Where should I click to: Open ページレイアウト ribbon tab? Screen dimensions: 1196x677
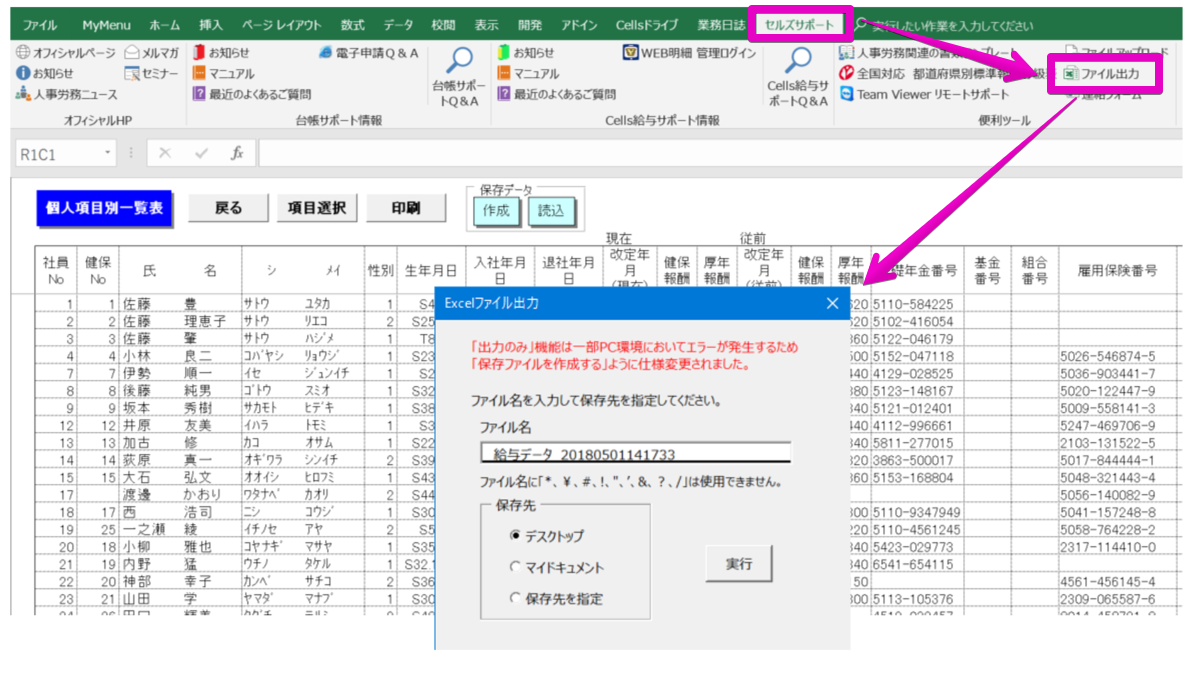point(281,25)
